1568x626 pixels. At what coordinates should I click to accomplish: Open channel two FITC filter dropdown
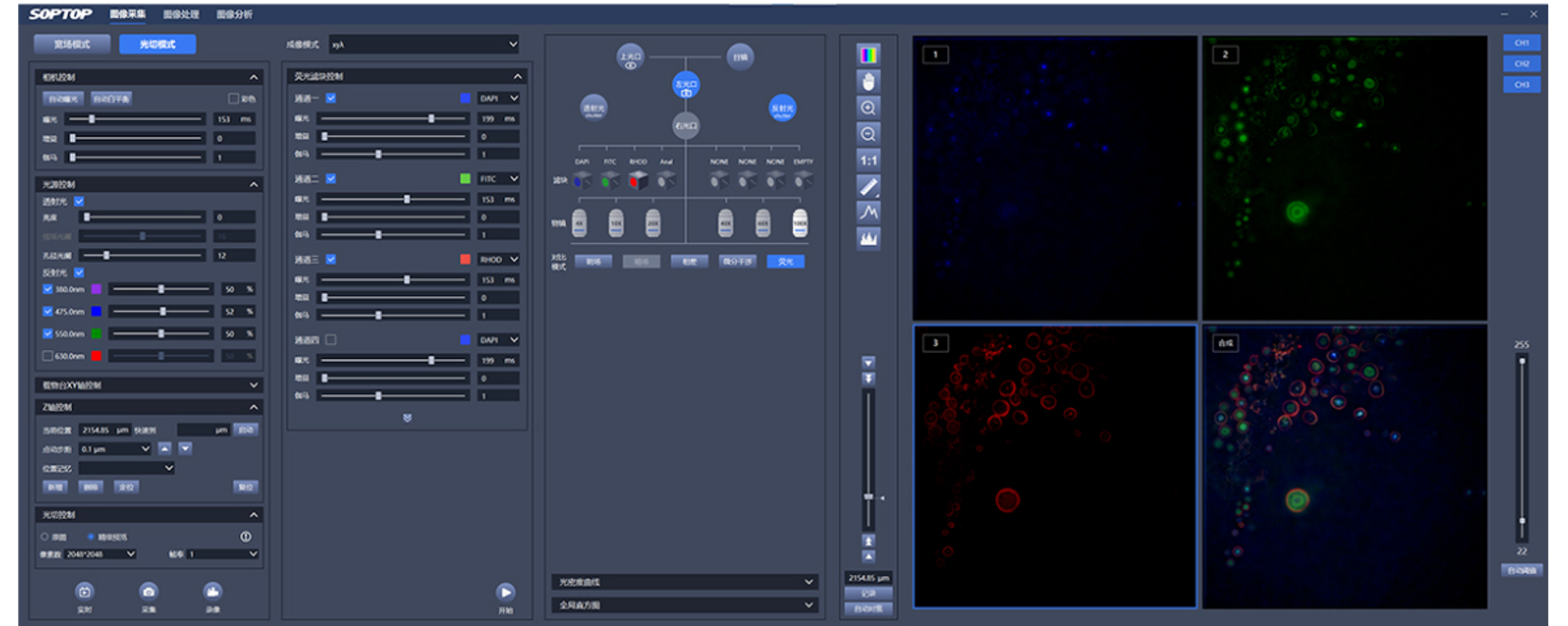point(498,178)
